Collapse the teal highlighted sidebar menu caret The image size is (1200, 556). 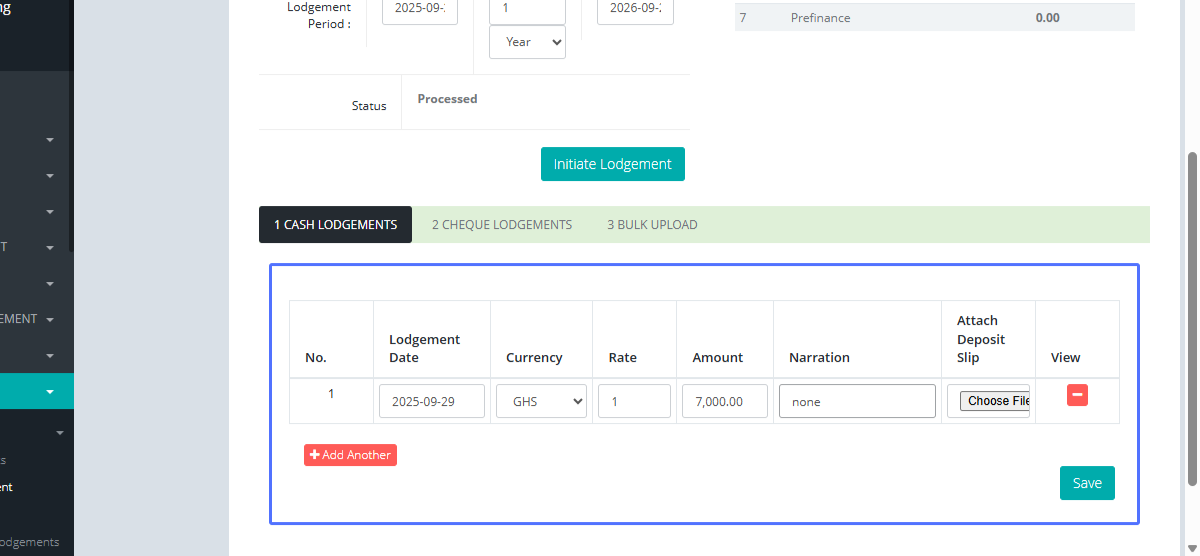click(x=50, y=392)
